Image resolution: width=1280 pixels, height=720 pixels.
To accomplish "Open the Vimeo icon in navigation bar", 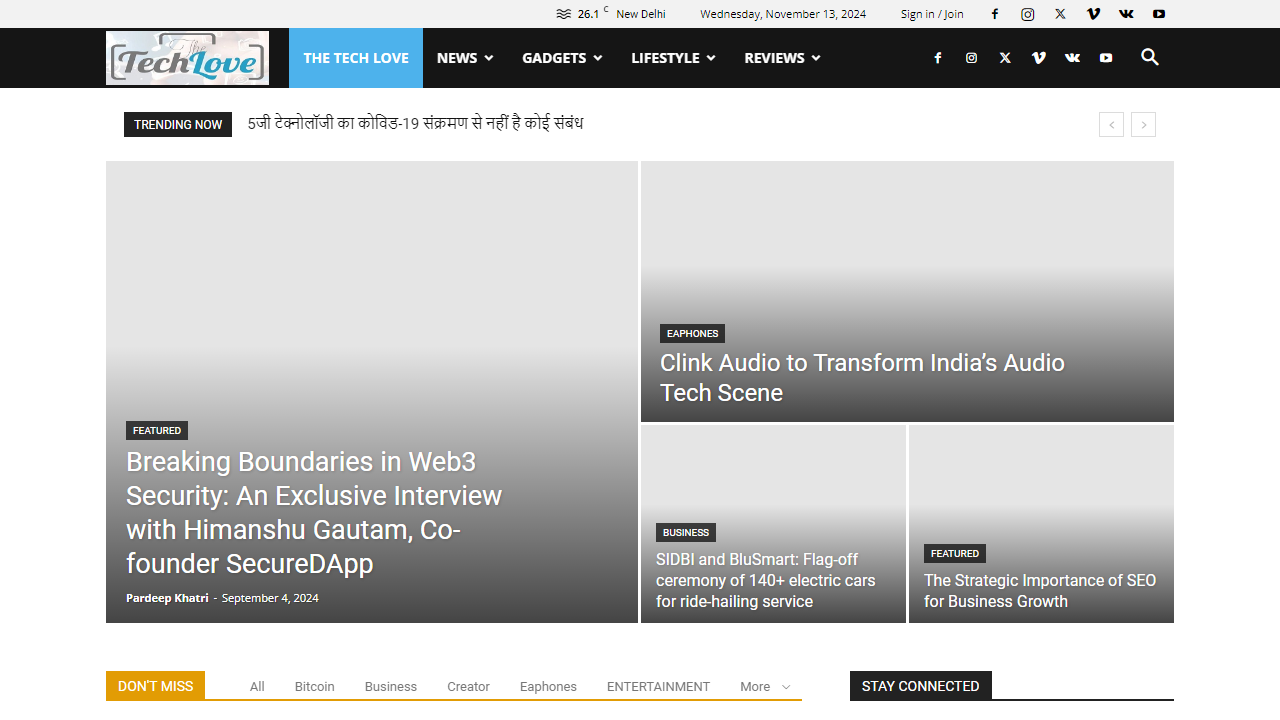I will click(1039, 58).
